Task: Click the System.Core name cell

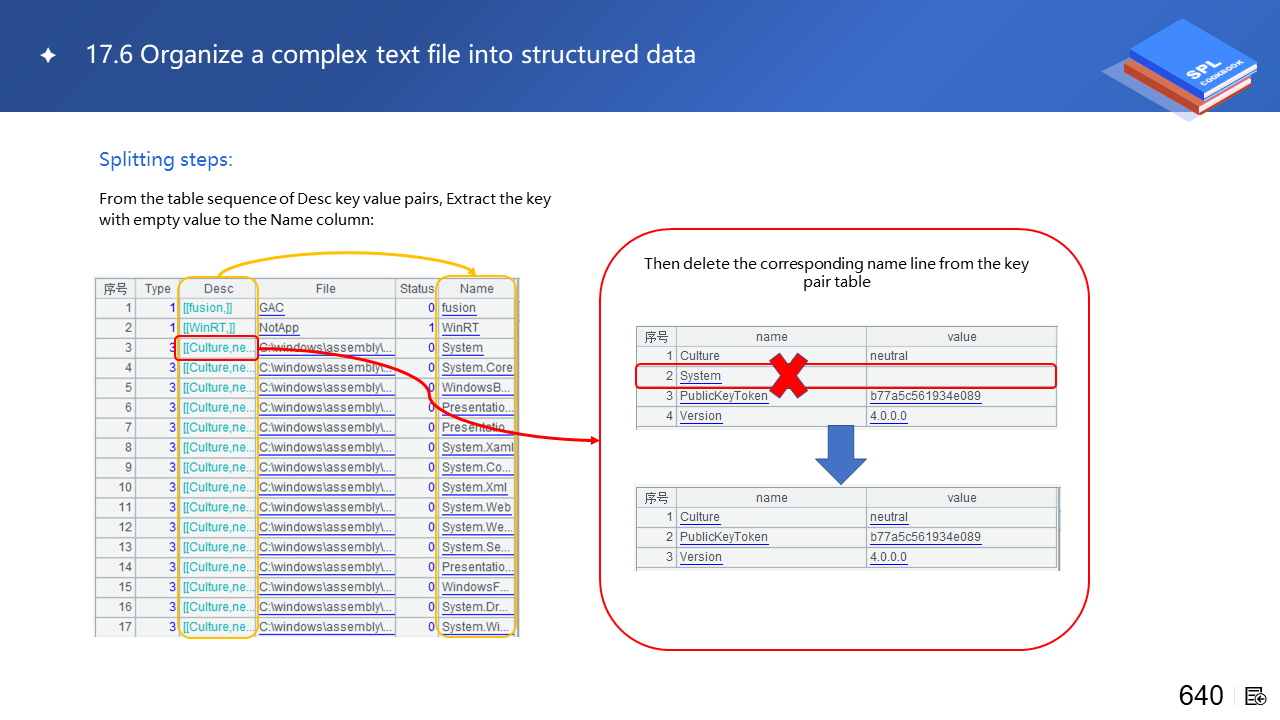Action: point(477,368)
